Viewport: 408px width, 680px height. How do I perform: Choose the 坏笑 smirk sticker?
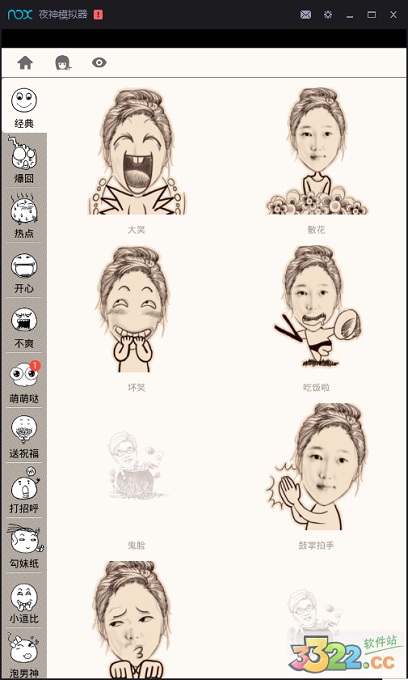tap(133, 309)
